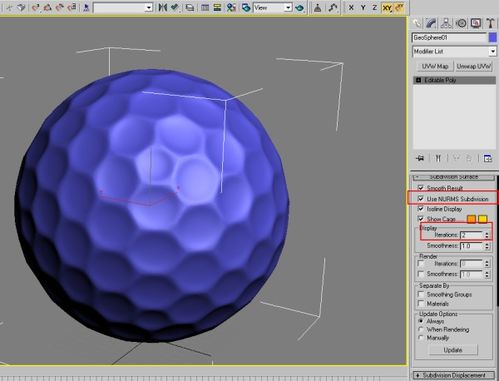Expand the Subdivision Displacement rollout
The image size is (499, 381).
[454, 375]
